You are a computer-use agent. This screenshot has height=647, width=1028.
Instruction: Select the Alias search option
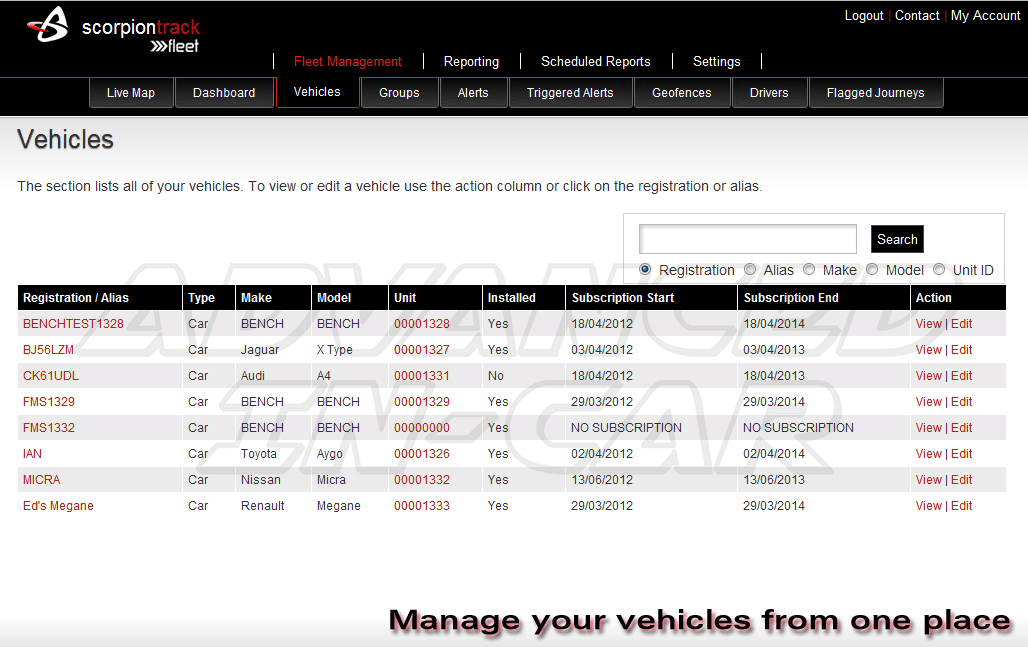[750, 269]
